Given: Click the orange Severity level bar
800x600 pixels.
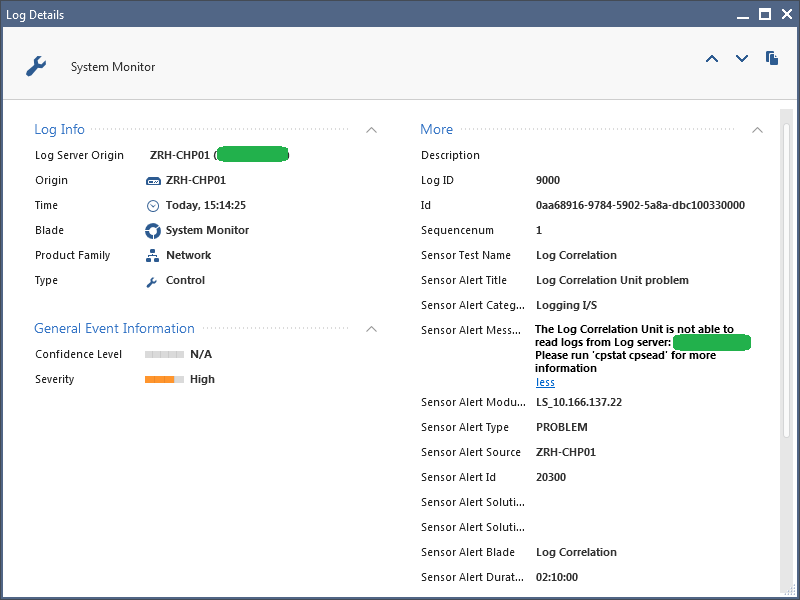Looking at the screenshot, I should (164, 379).
